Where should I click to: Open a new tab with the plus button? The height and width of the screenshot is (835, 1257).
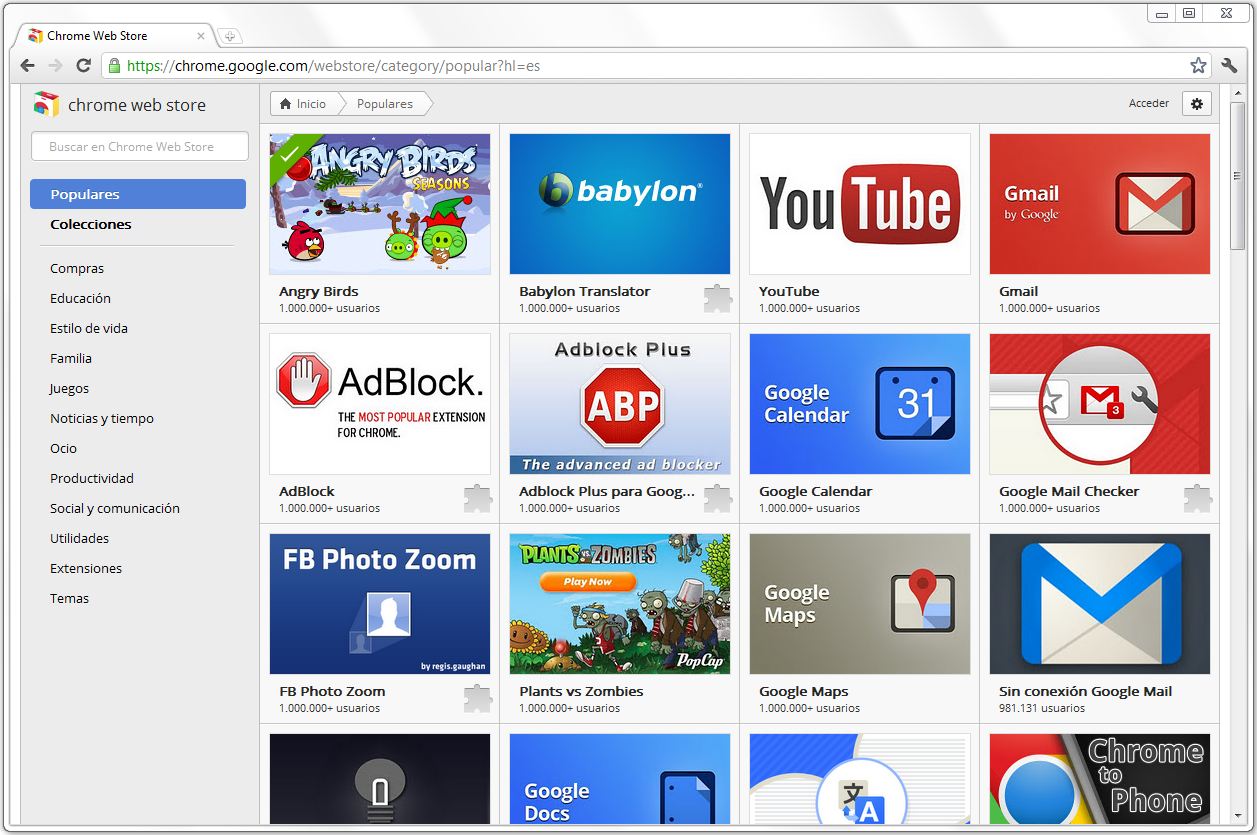click(x=229, y=36)
